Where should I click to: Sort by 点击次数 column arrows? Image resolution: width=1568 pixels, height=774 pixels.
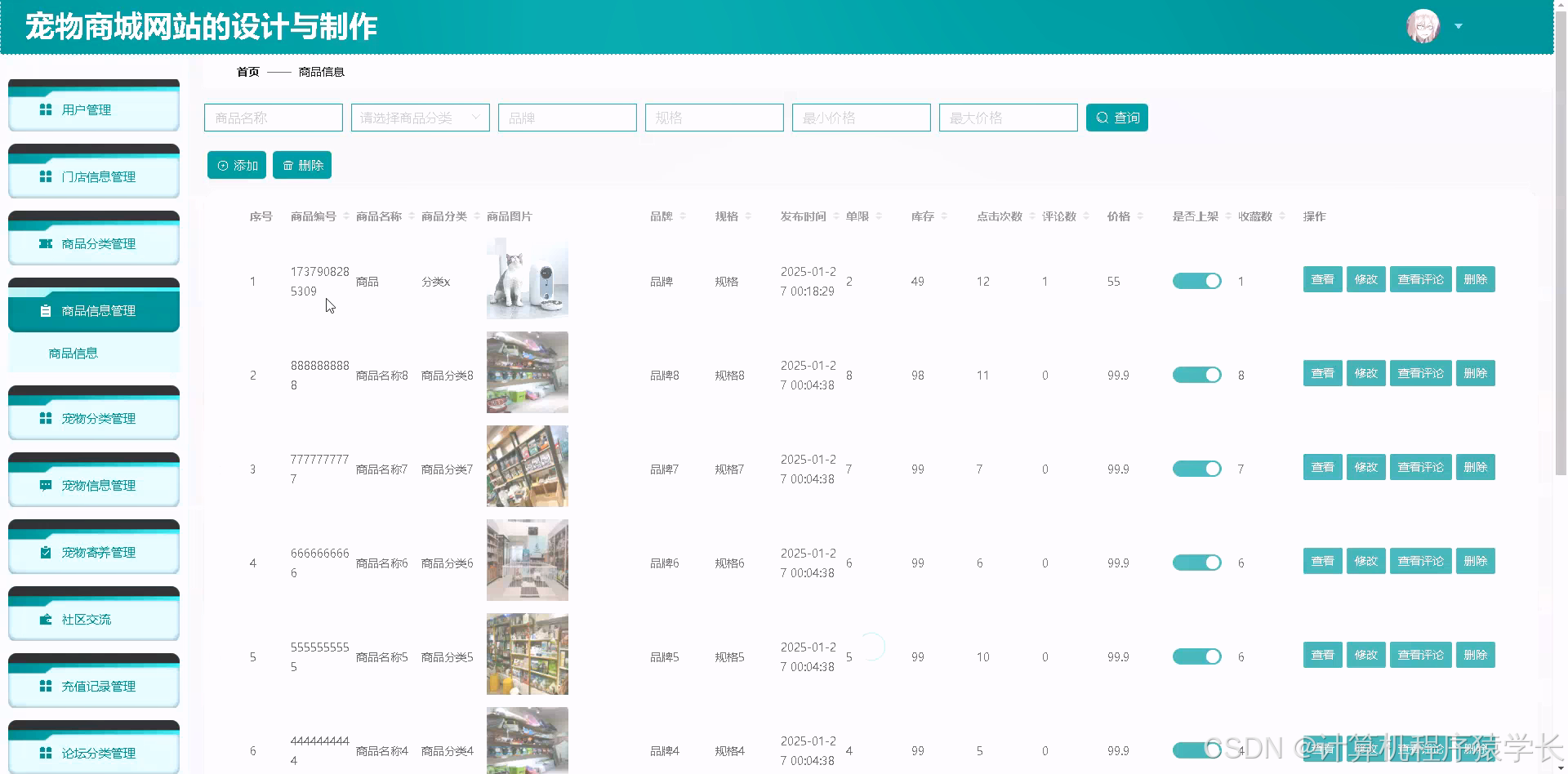pyautogui.click(x=1032, y=216)
